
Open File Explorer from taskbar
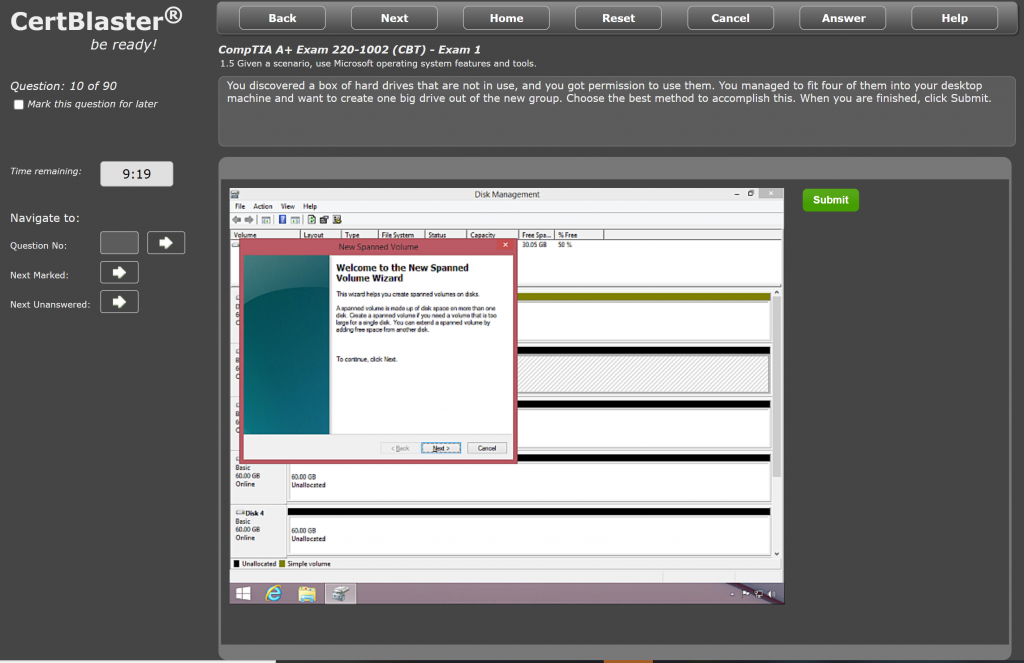tap(307, 593)
